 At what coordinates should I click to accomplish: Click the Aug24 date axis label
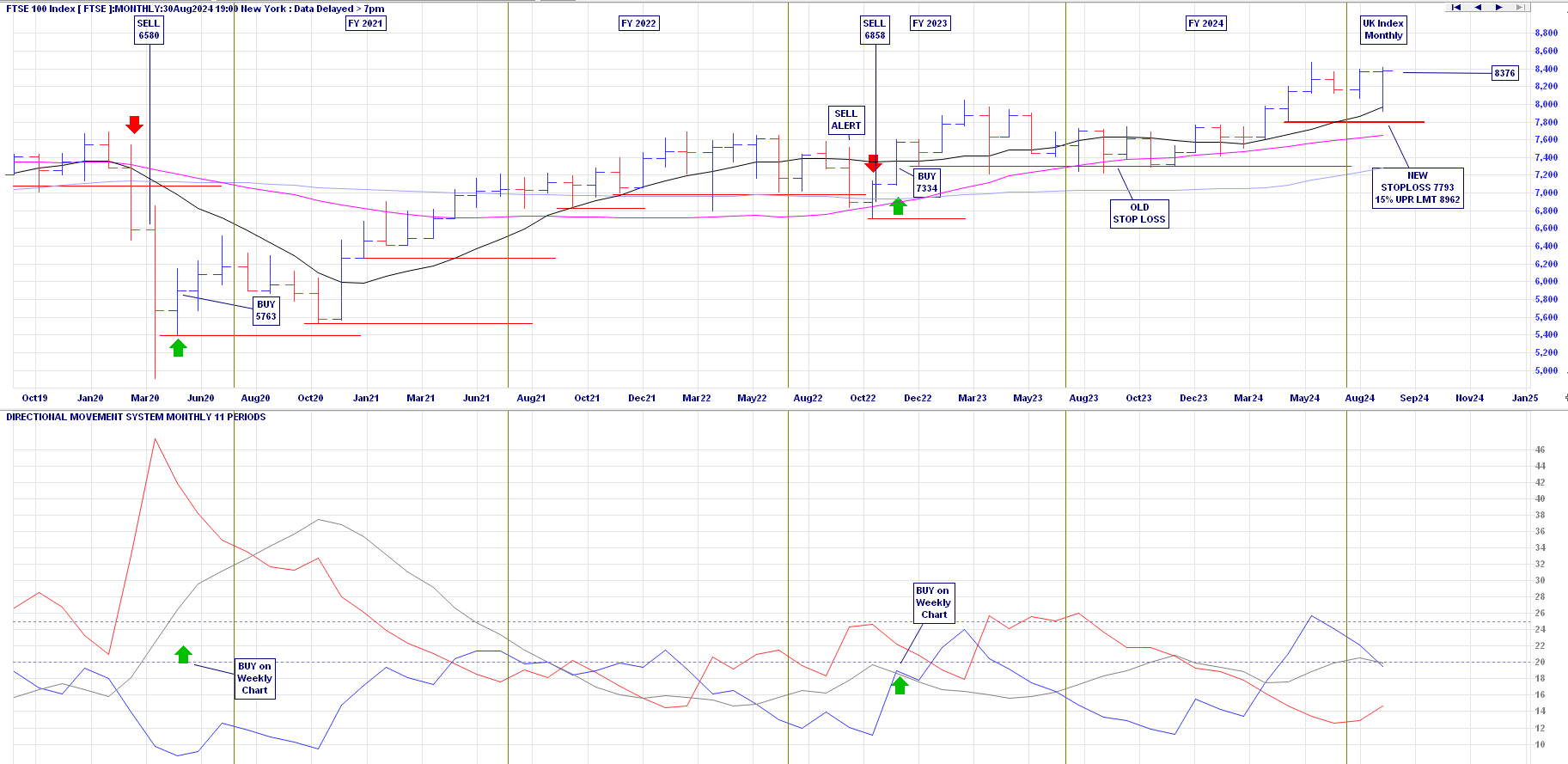[1359, 398]
